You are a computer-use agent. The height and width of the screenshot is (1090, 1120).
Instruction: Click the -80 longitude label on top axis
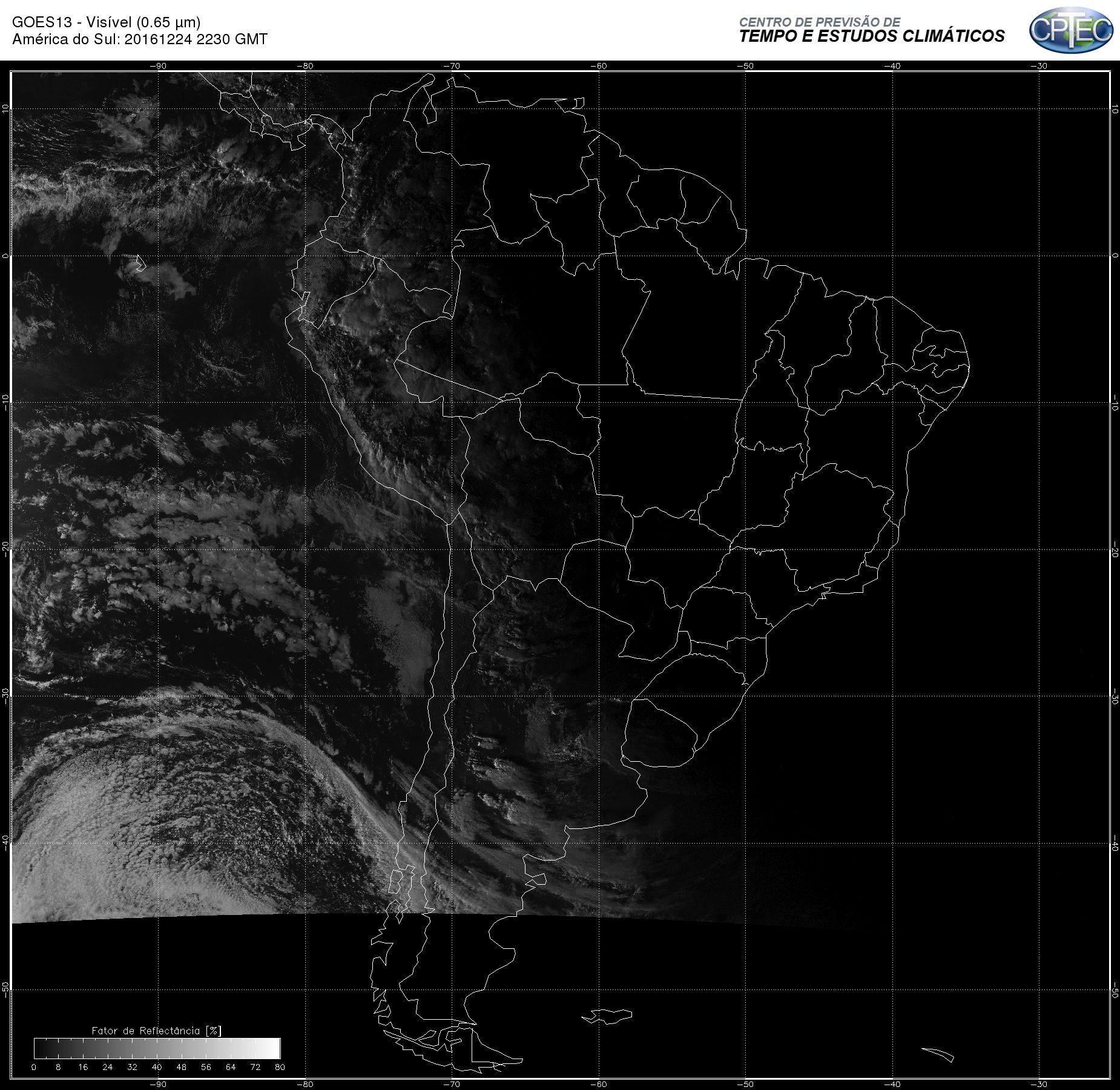305,66
